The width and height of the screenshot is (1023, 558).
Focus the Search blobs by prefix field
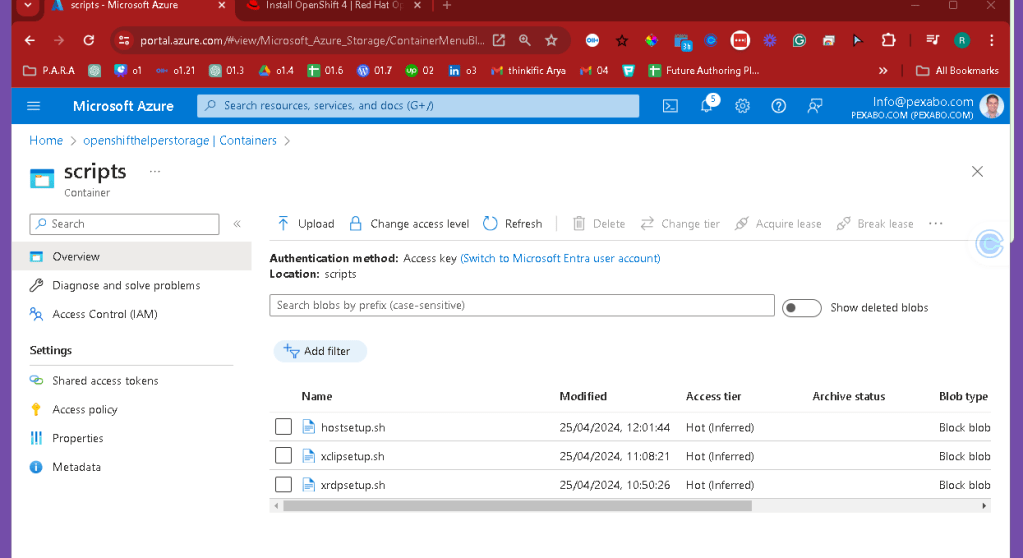522,305
